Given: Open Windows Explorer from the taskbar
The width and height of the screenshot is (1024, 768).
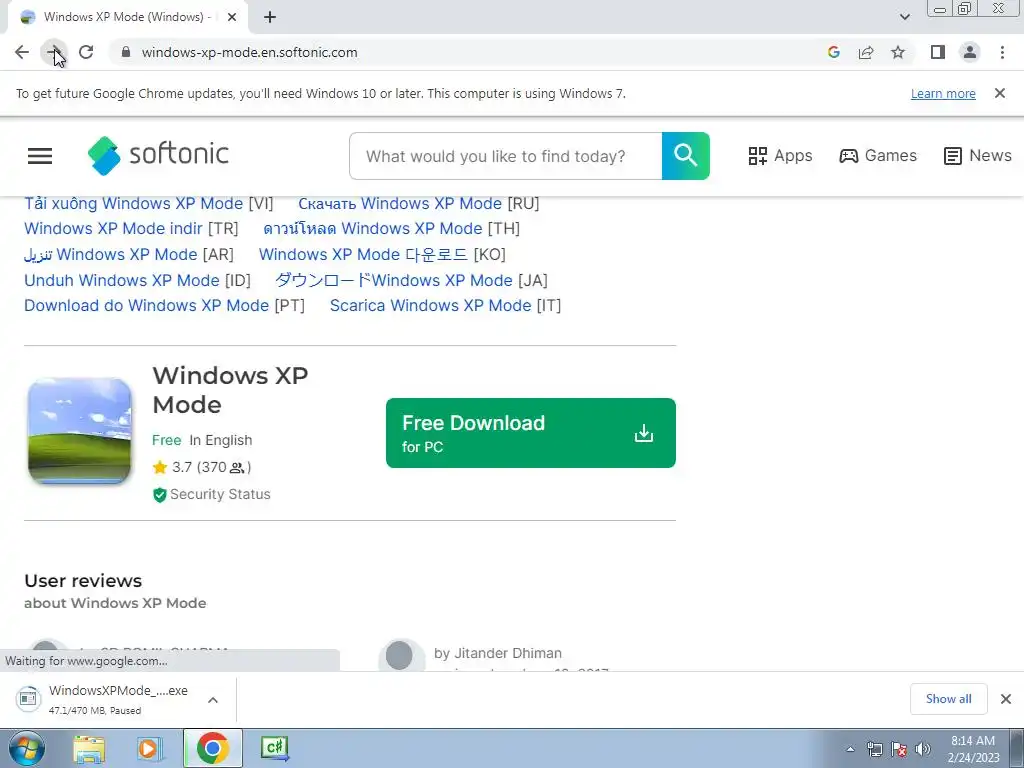Looking at the screenshot, I should (x=89, y=748).
